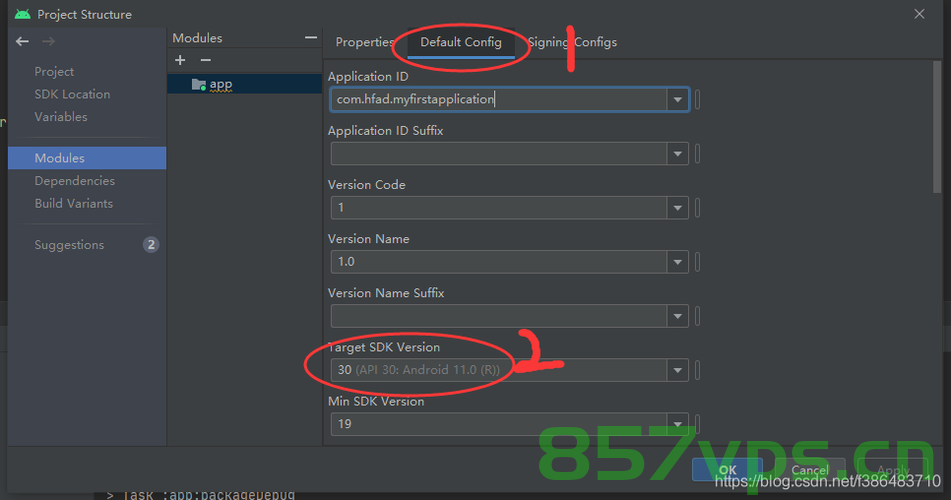
Task: Expand the Min SDK Version dropdown arrow
Action: (677, 424)
